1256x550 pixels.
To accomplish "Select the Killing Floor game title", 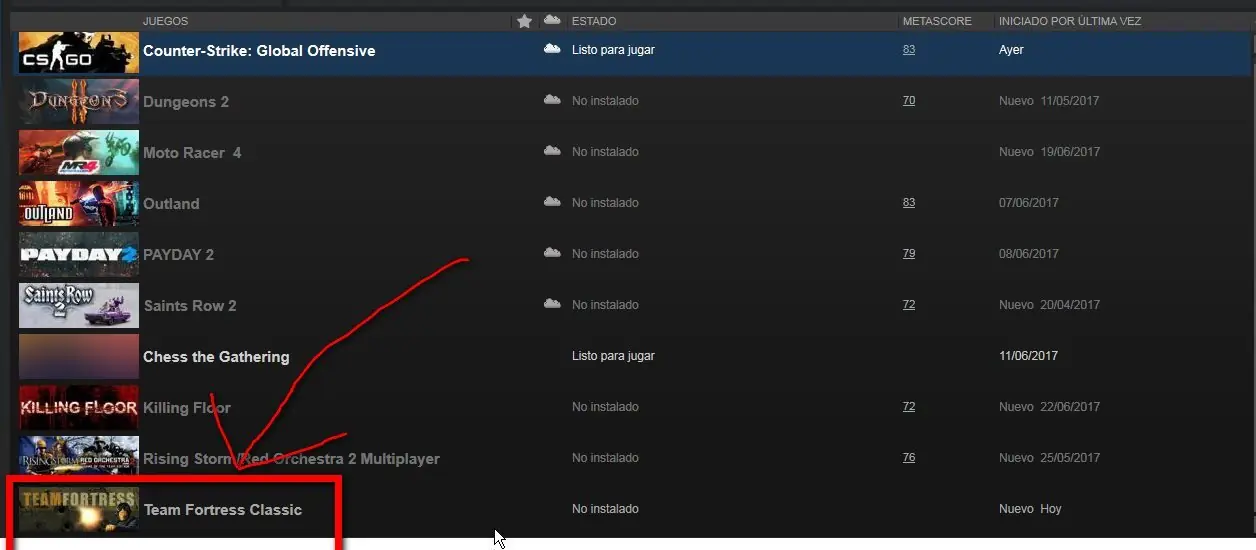I will click(187, 408).
